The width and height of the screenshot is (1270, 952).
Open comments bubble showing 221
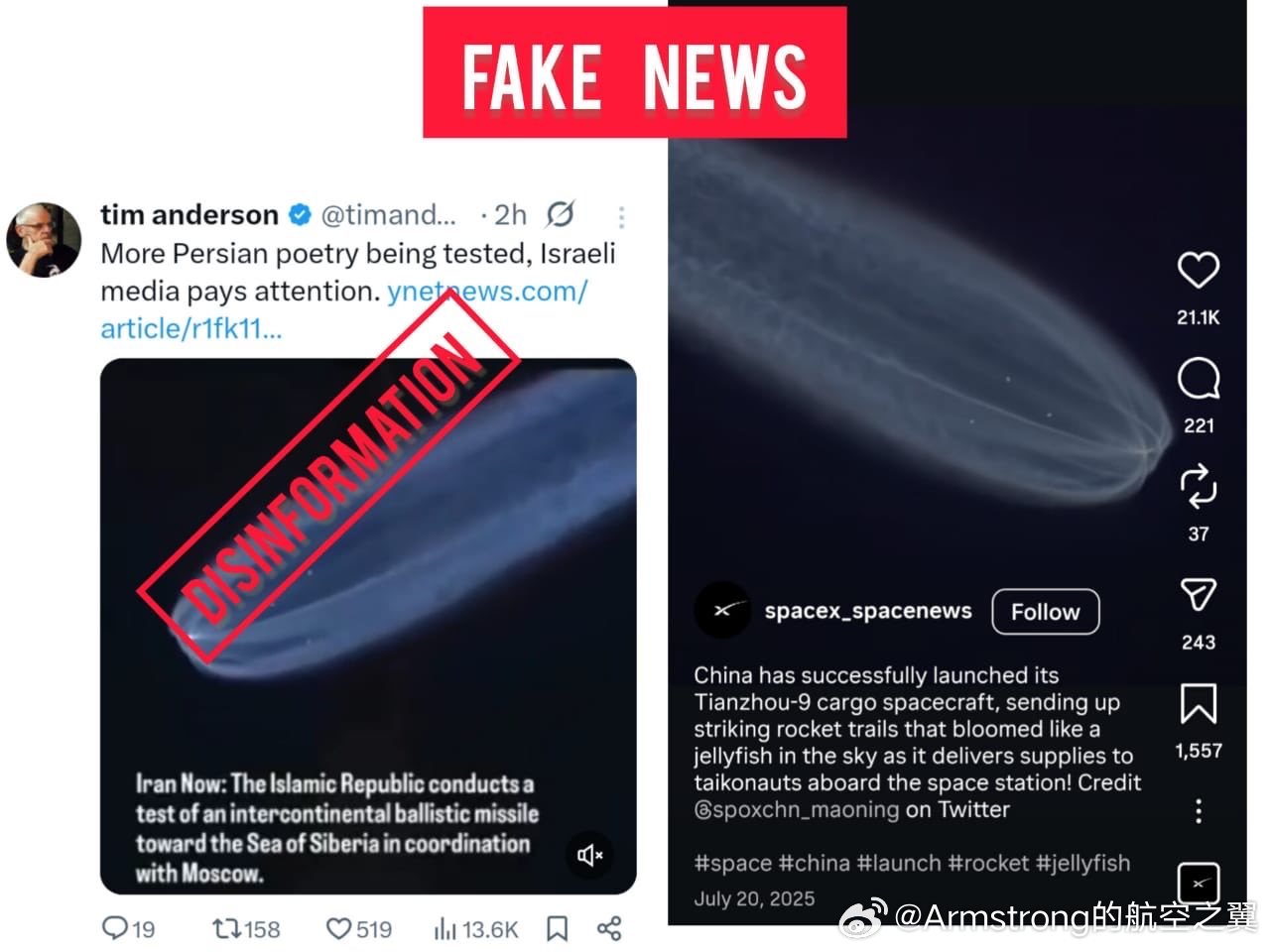[1198, 379]
